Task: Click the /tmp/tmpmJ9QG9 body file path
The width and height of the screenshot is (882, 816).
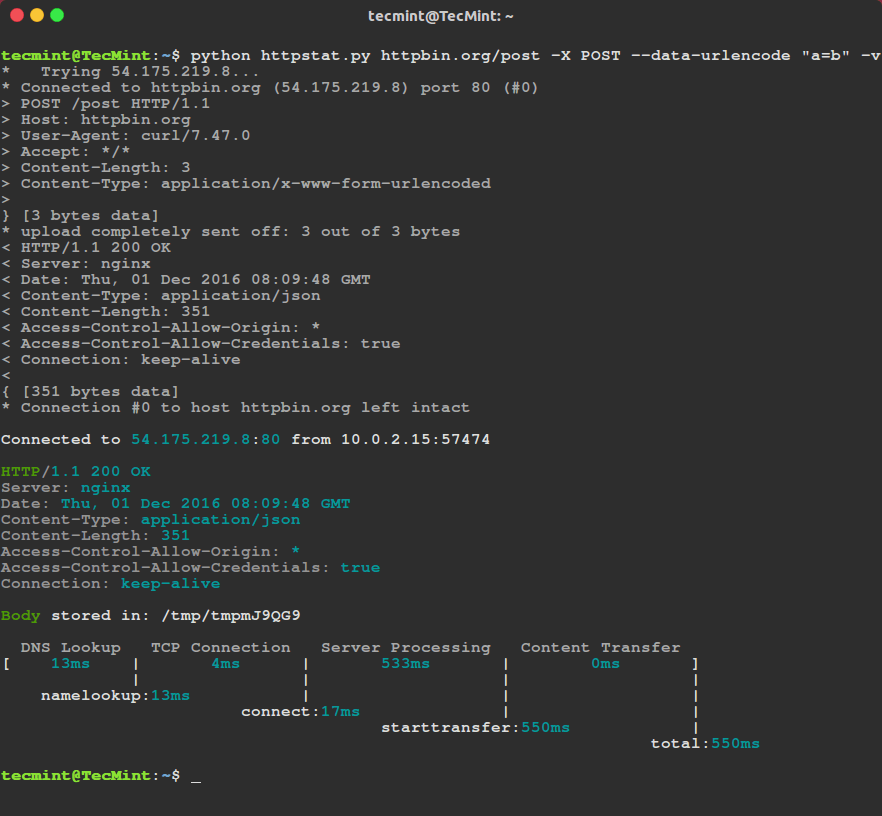Action: (x=240, y=615)
